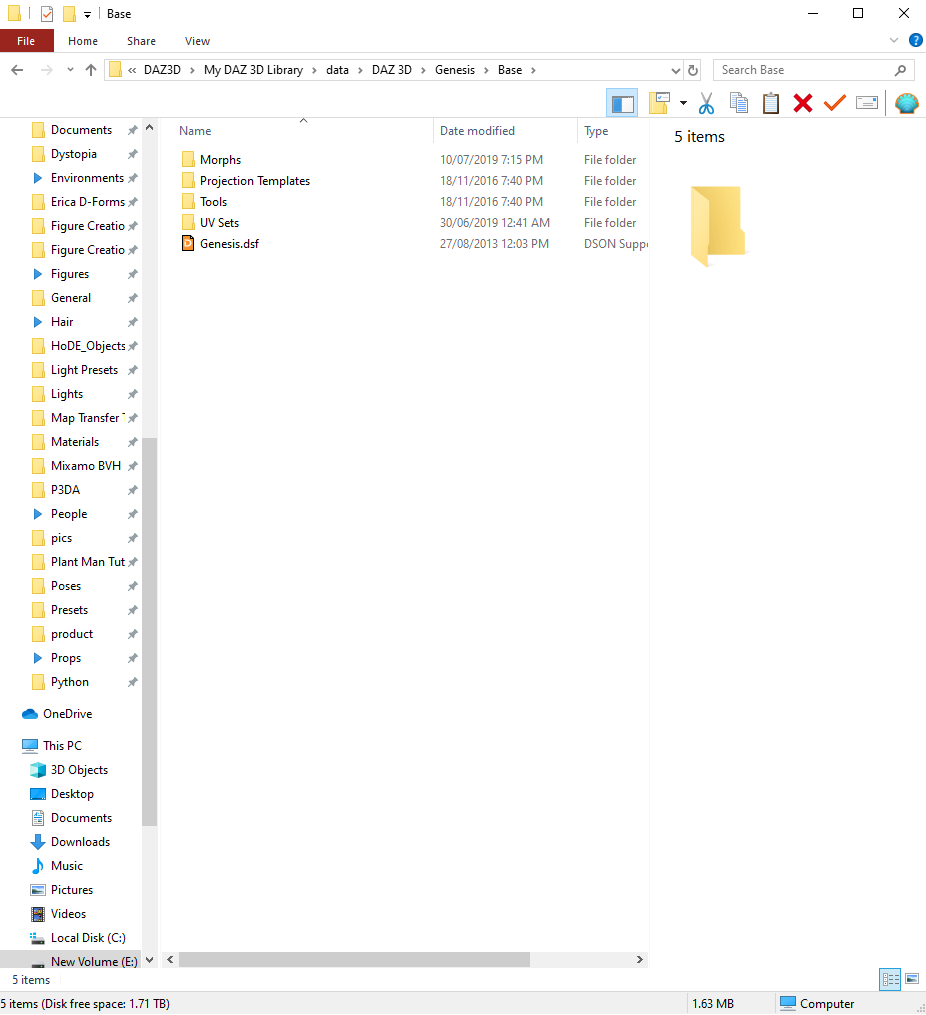Image resolution: width=926 pixels, height=1015 pixels.
Task: Click the search magnifier icon
Action: [900, 70]
